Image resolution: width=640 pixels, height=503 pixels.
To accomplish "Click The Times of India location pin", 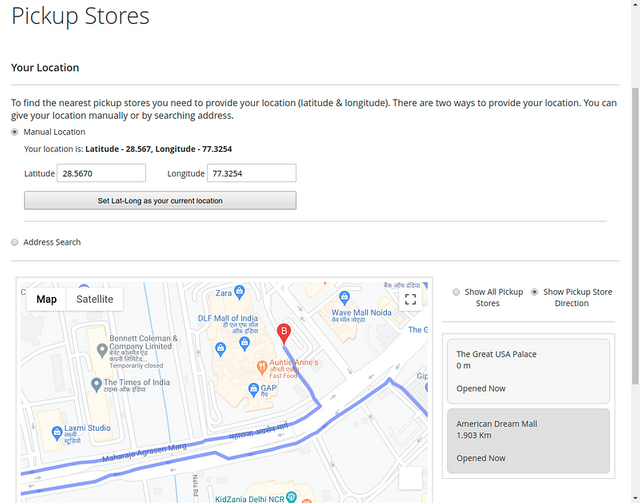I will 96,385.
